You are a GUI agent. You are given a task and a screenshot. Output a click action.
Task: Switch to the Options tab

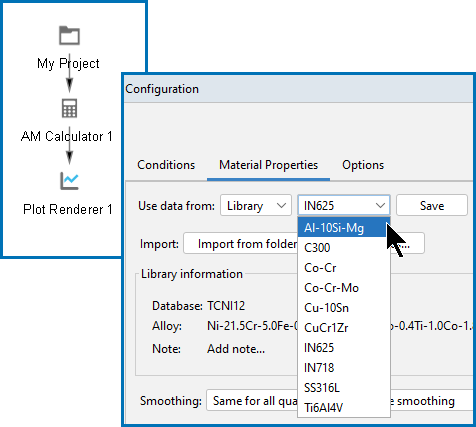[363, 165]
